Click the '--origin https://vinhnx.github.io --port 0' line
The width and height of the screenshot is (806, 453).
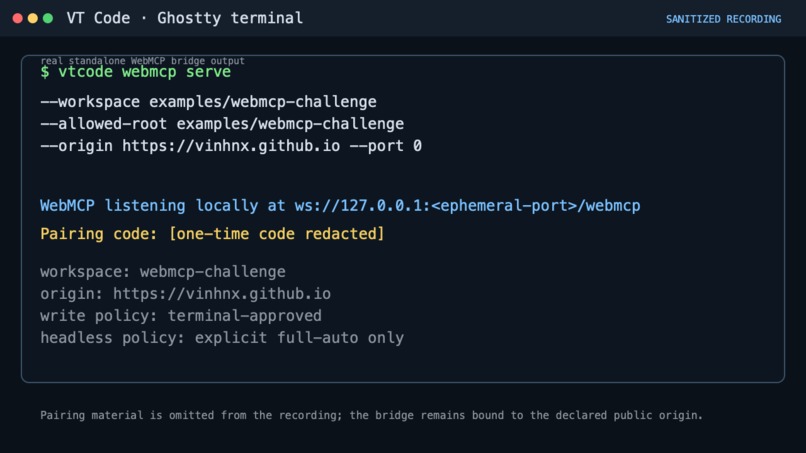pyautogui.click(x=231, y=146)
